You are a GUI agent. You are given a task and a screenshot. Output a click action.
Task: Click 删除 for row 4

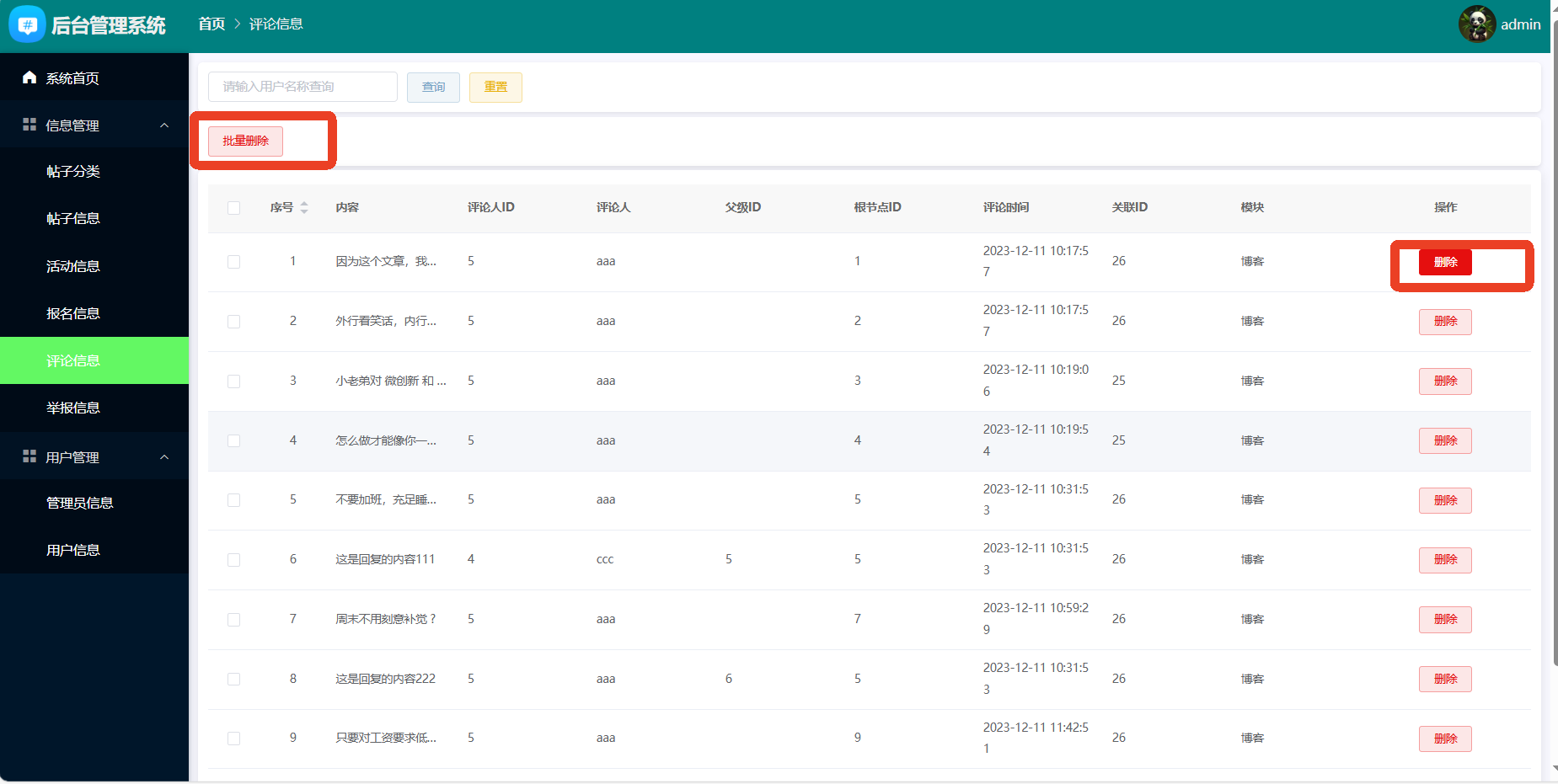click(1445, 440)
